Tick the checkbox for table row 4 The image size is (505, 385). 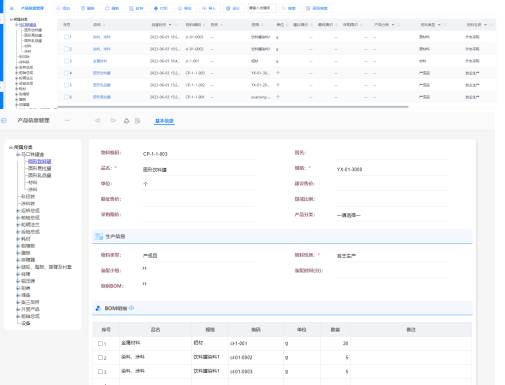(66, 73)
